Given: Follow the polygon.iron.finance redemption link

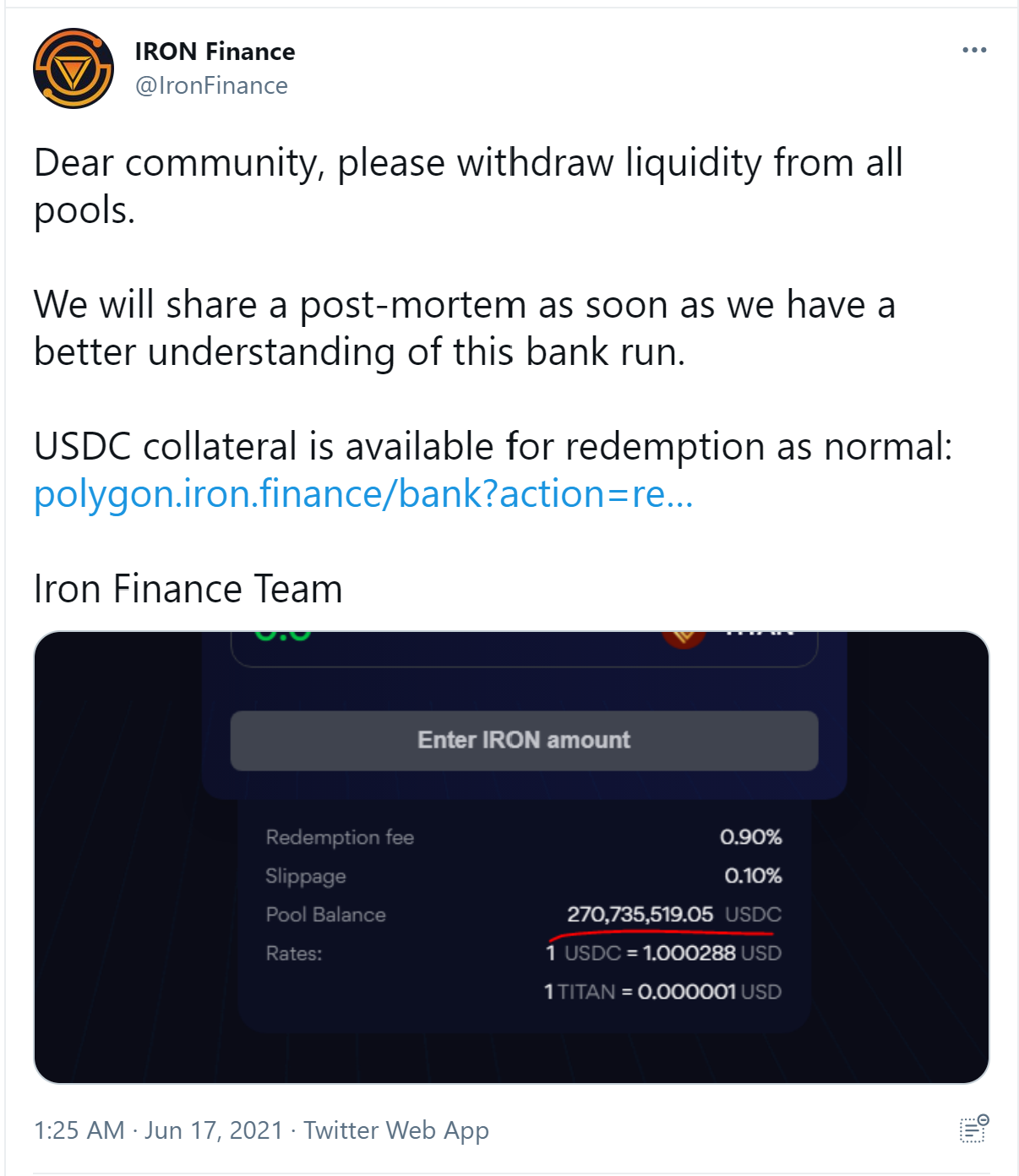Looking at the screenshot, I should tap(363, 494).
